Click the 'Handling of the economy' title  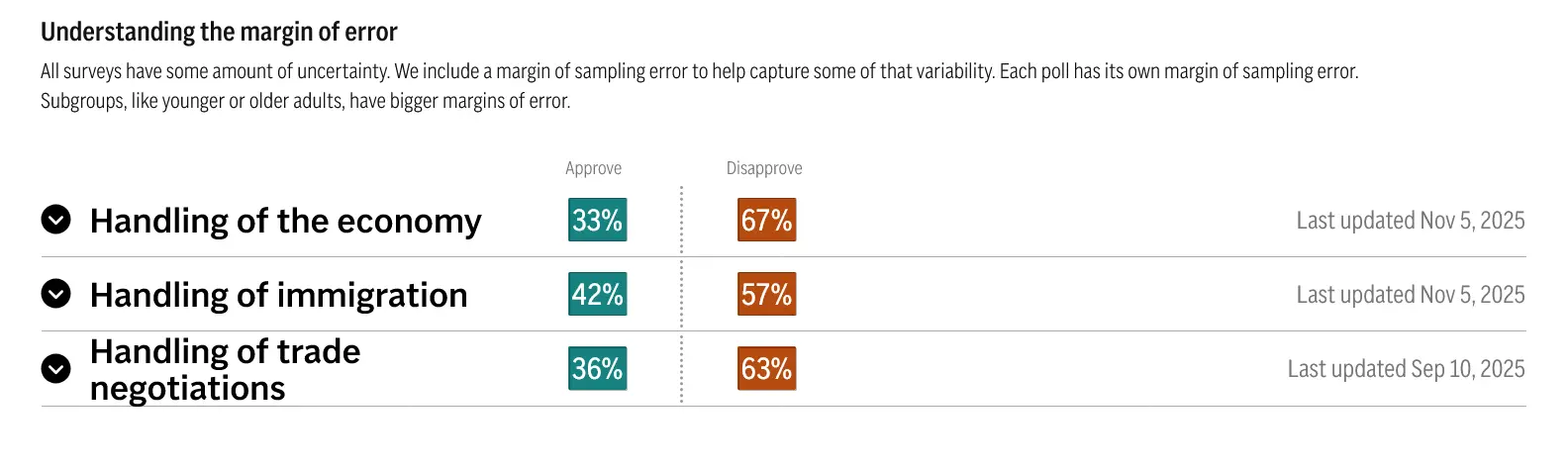285,221
